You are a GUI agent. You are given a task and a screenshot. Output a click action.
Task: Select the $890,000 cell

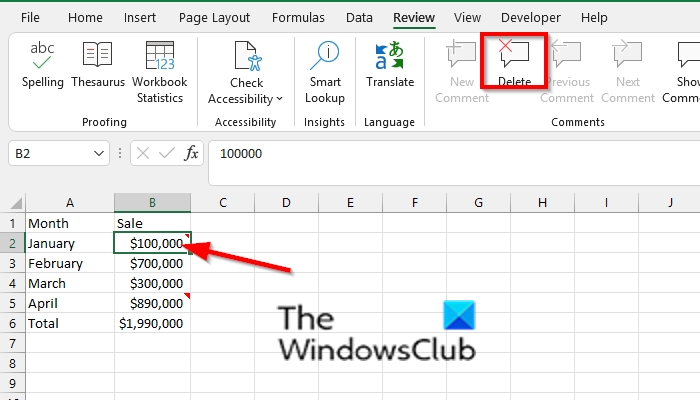point(153,304)
